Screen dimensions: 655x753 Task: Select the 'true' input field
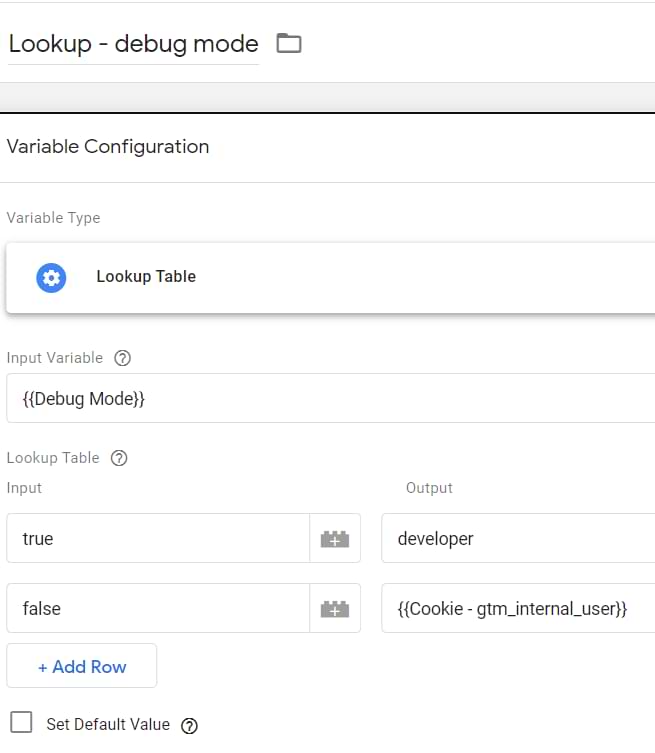158,539
